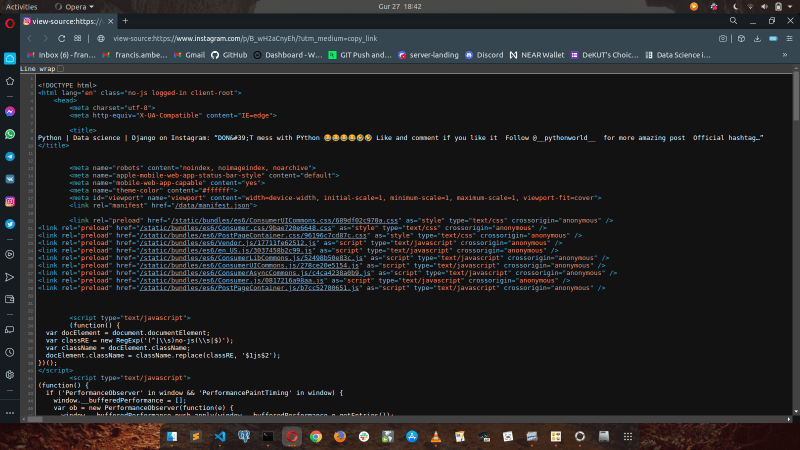Launch Google Chrome from the dock
Image resolution: width=800 pixels, height=450 pixels.
click(x=316, y=436)
